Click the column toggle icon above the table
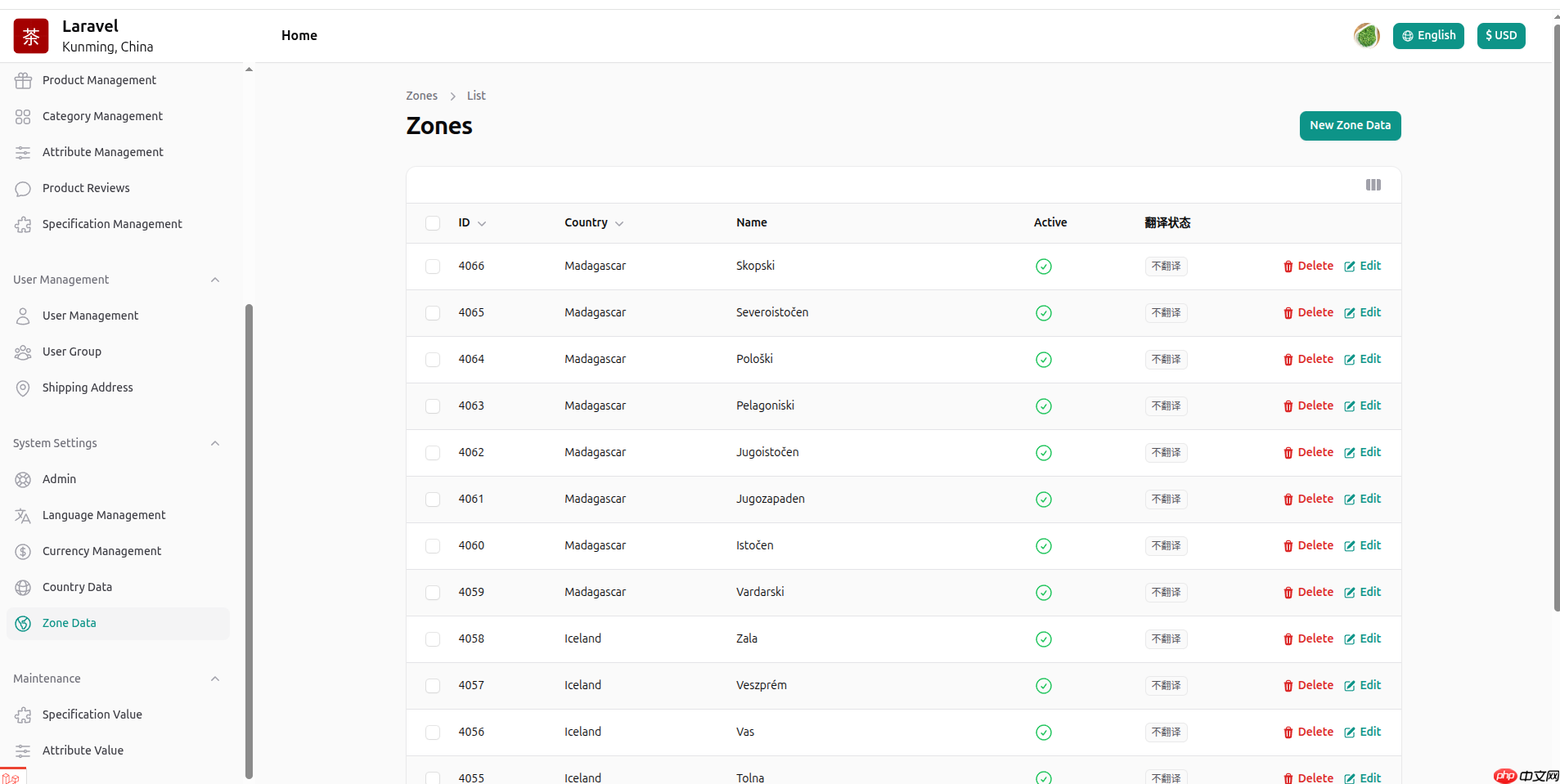1560x784 pixels. [x=1373, y=185]
